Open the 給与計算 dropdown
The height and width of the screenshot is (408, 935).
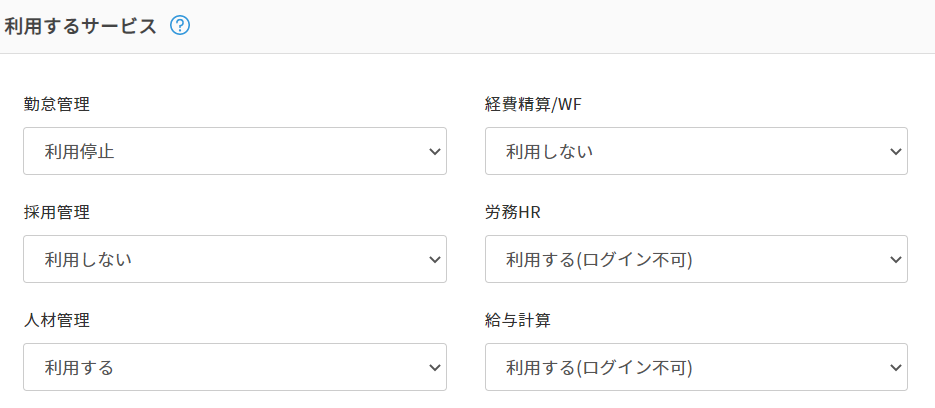[696, 367]
